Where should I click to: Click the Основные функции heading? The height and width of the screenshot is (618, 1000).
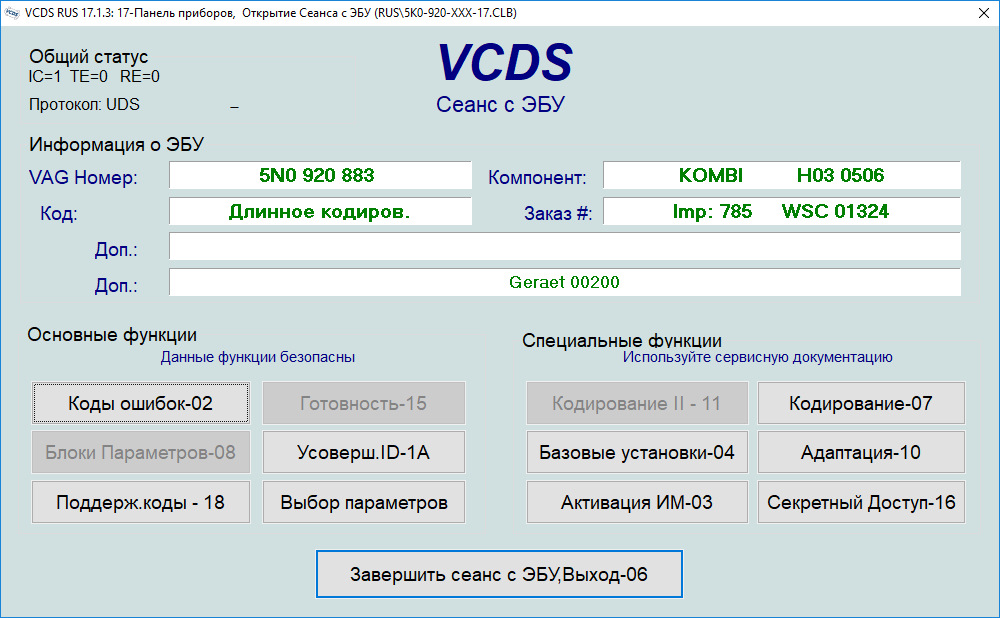click(112, 335)
